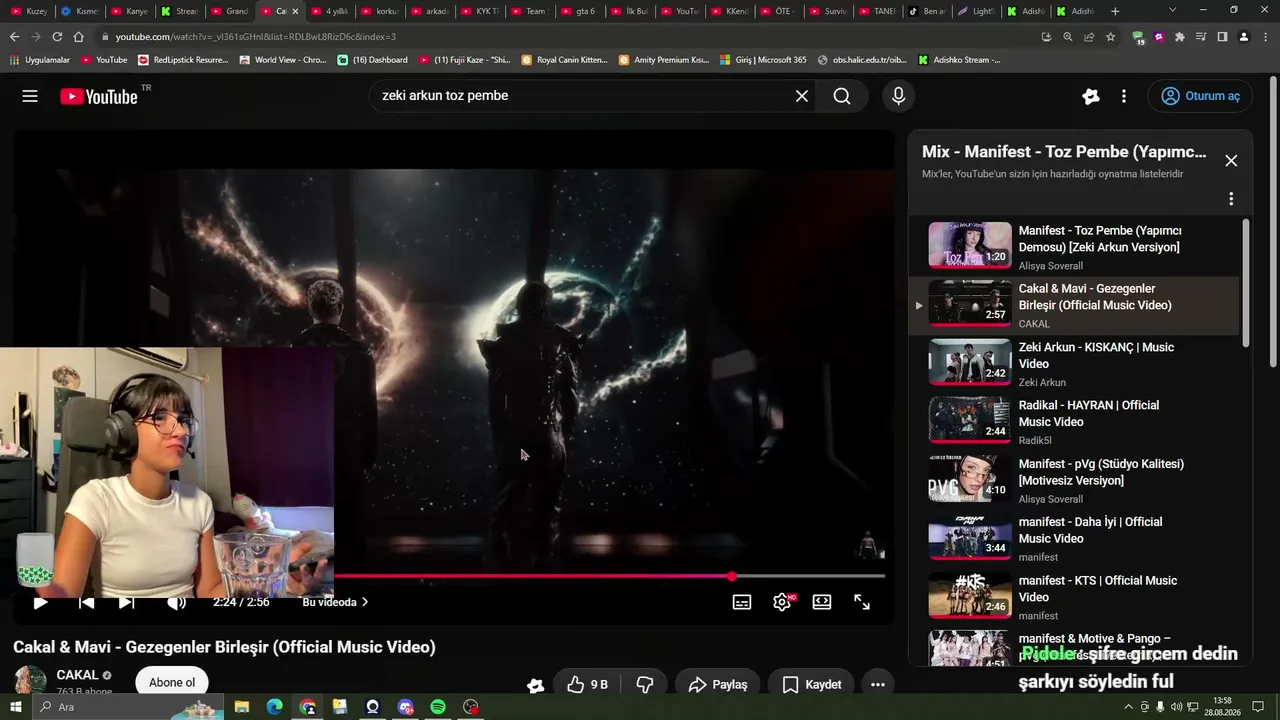The image size is (1280, 720).
Task: Open the Windows Start menu
Action: coord(16,707)
